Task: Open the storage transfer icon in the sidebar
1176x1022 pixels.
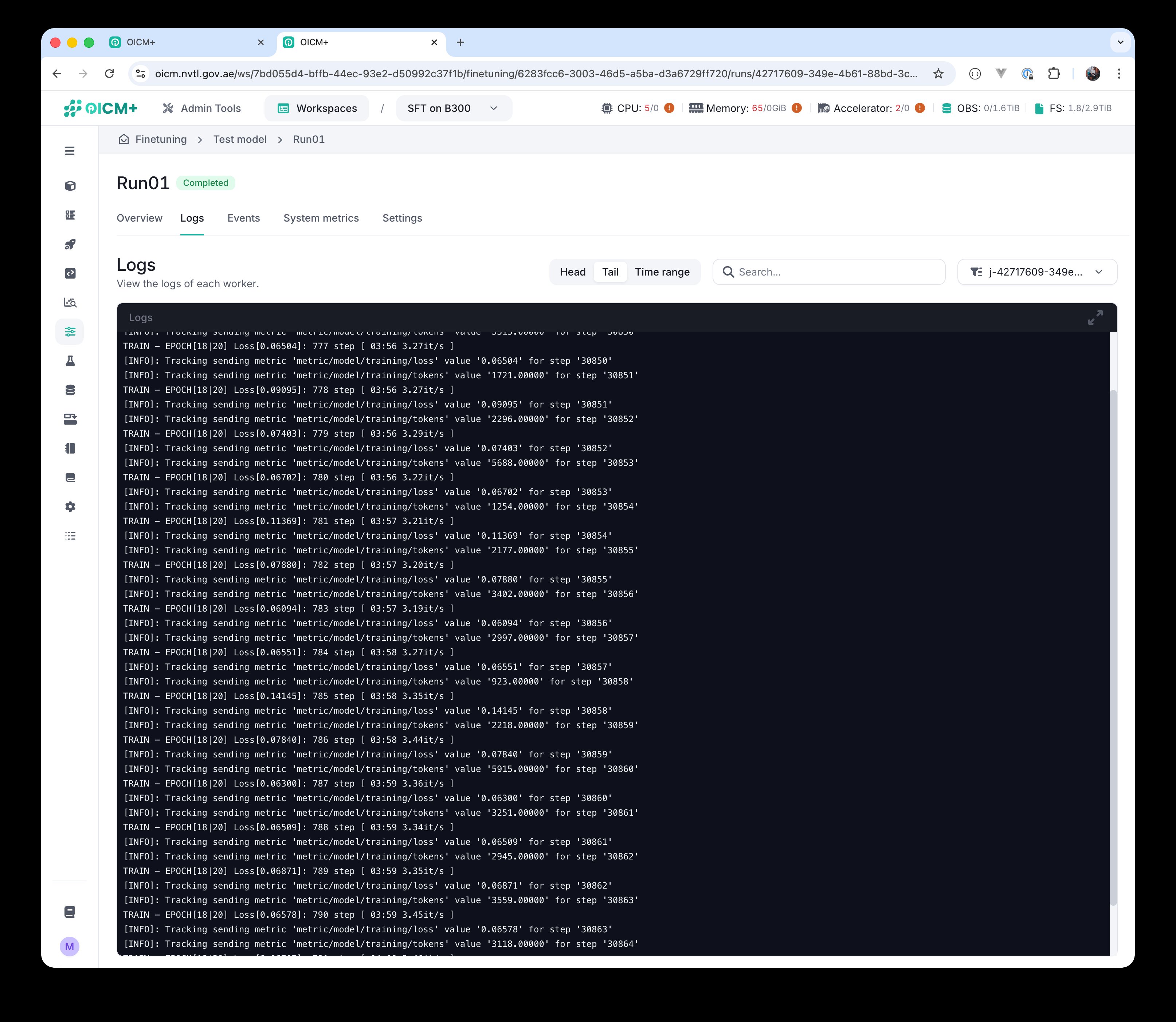Action: pyautogui.click(x=70, y=419)
